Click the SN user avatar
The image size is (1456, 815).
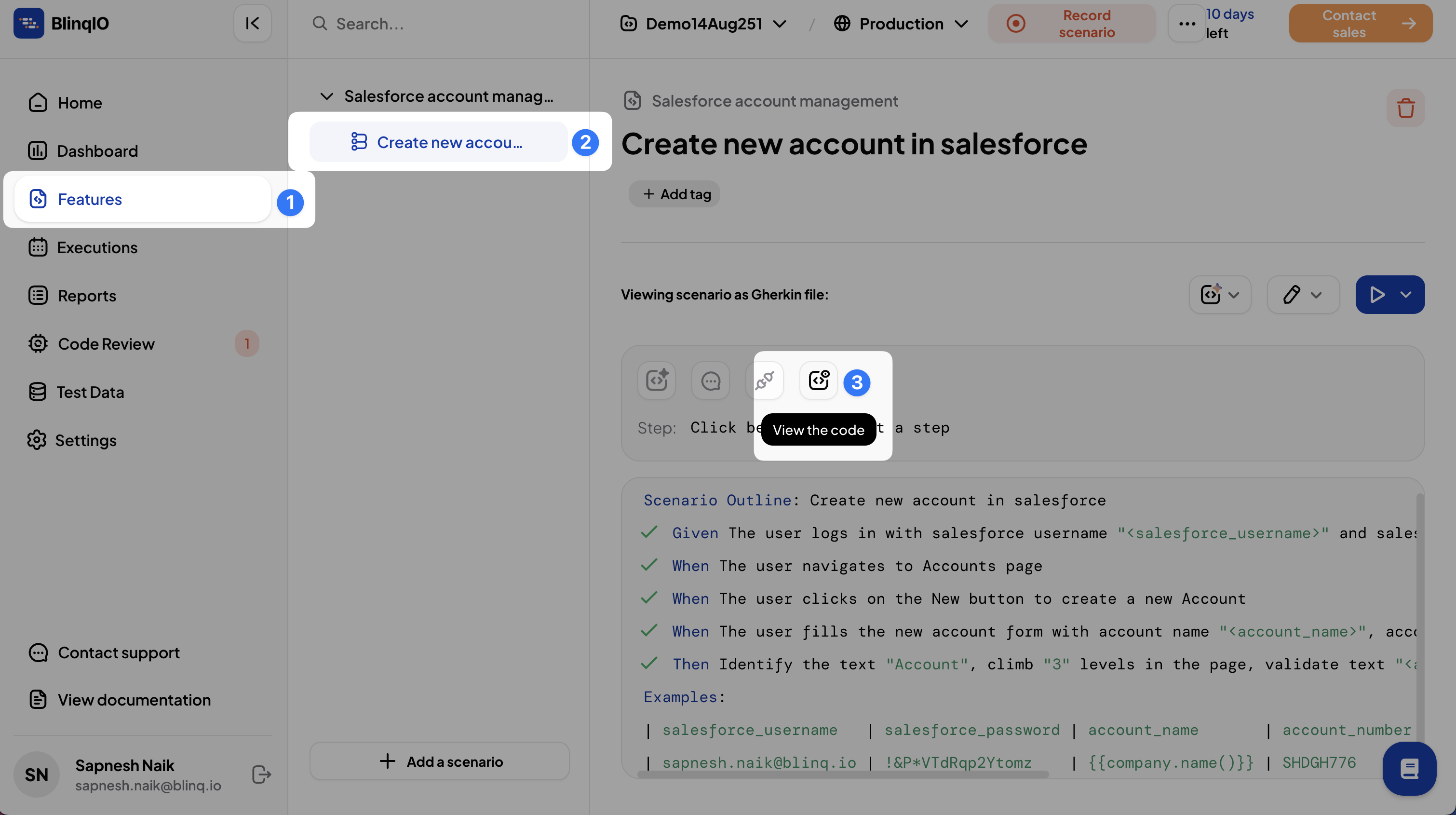(37, 774)
